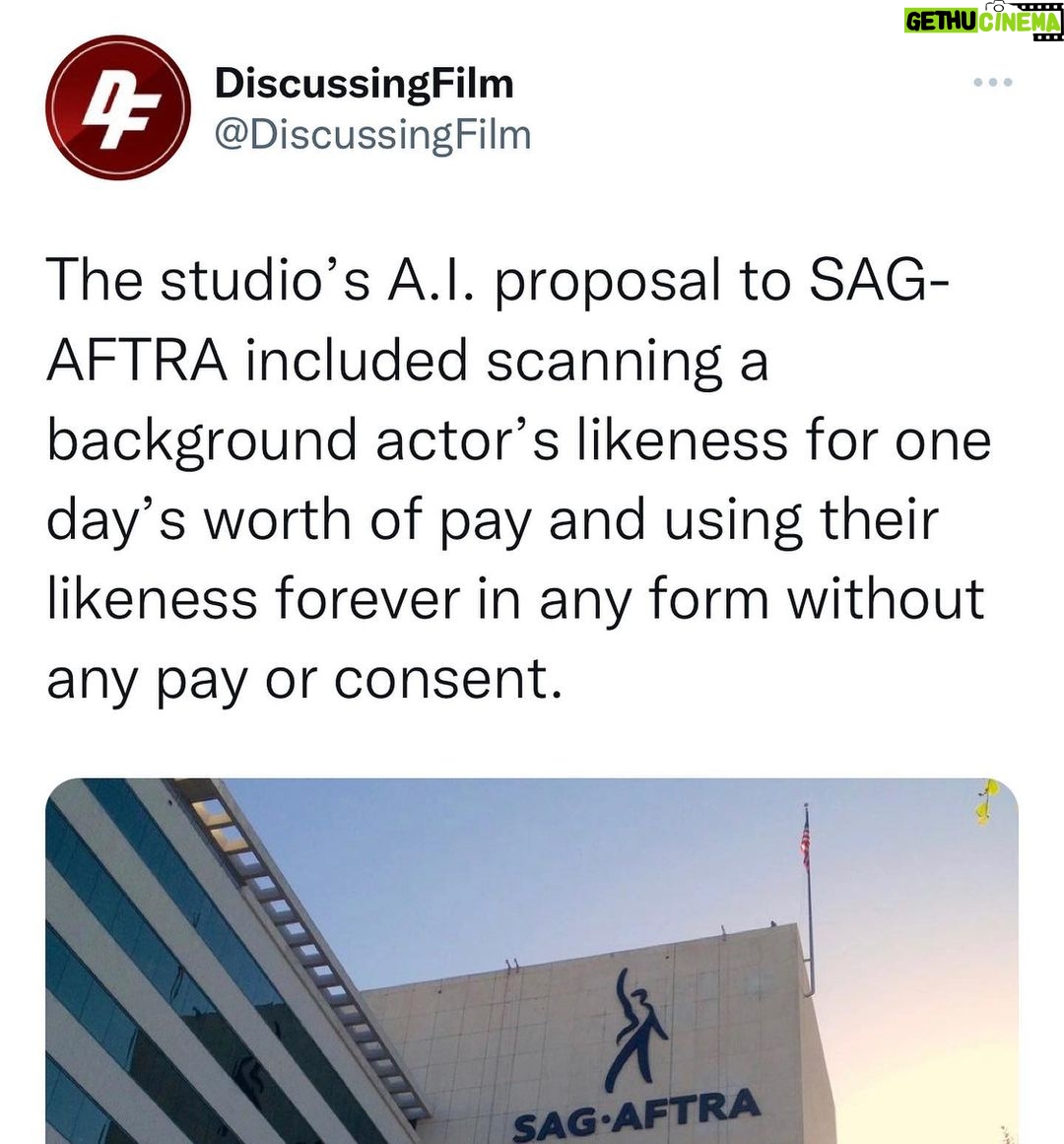Open the attached SAG-AFTRA building photo

pos(532,961)
